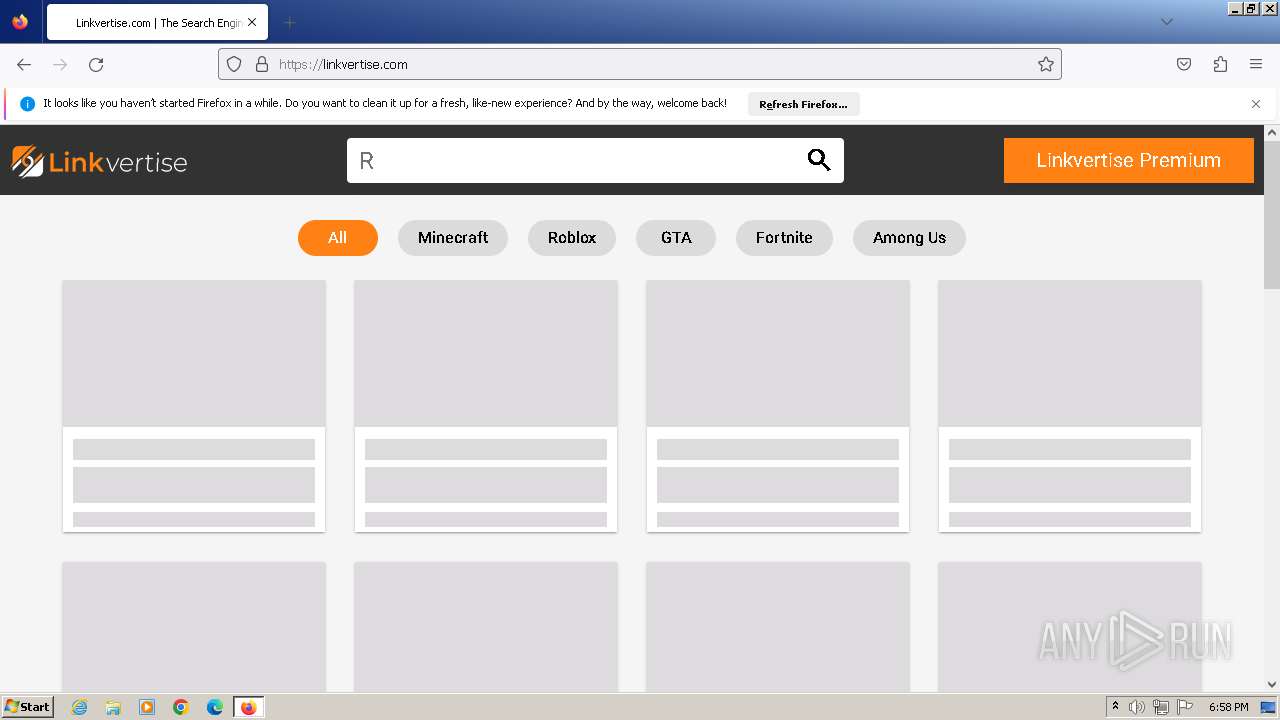Dismiss the Firefox refresh notification bar
This screenshot has height=720, width=1280.
[1256, 104]
